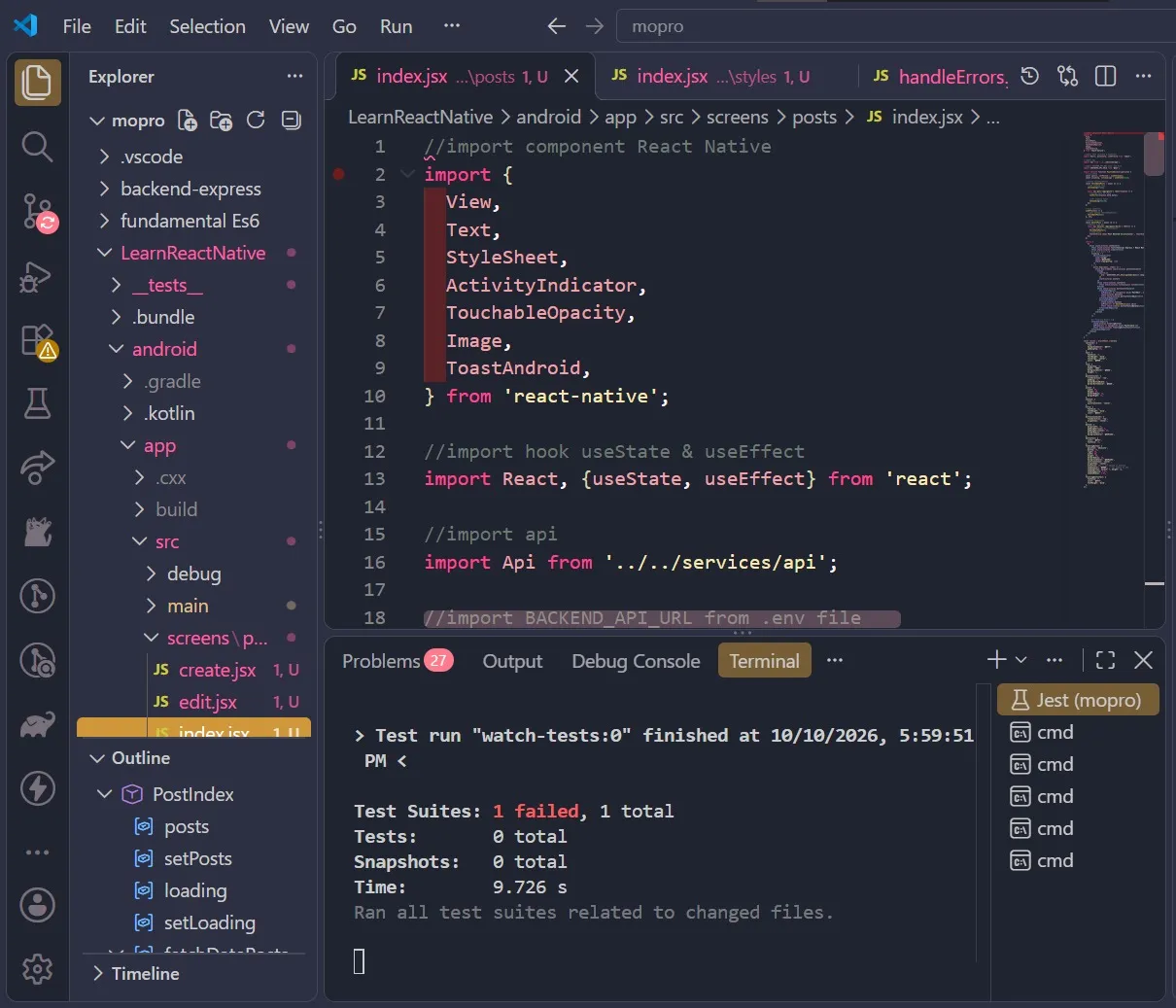Image resolution: width=1176 pixels, height=1008 pixels.
Task: Go back using the navigation arrow
Action: [557, 26]
